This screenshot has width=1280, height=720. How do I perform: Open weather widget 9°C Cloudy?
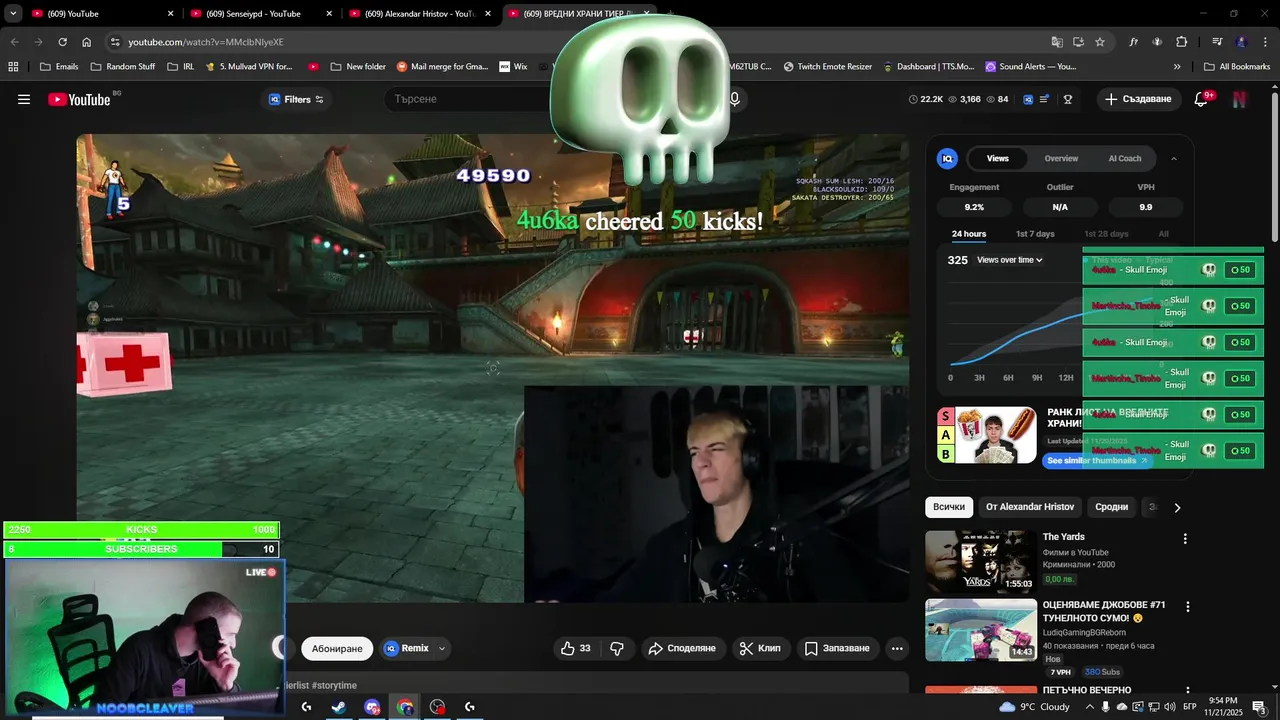pos(1035,707)
